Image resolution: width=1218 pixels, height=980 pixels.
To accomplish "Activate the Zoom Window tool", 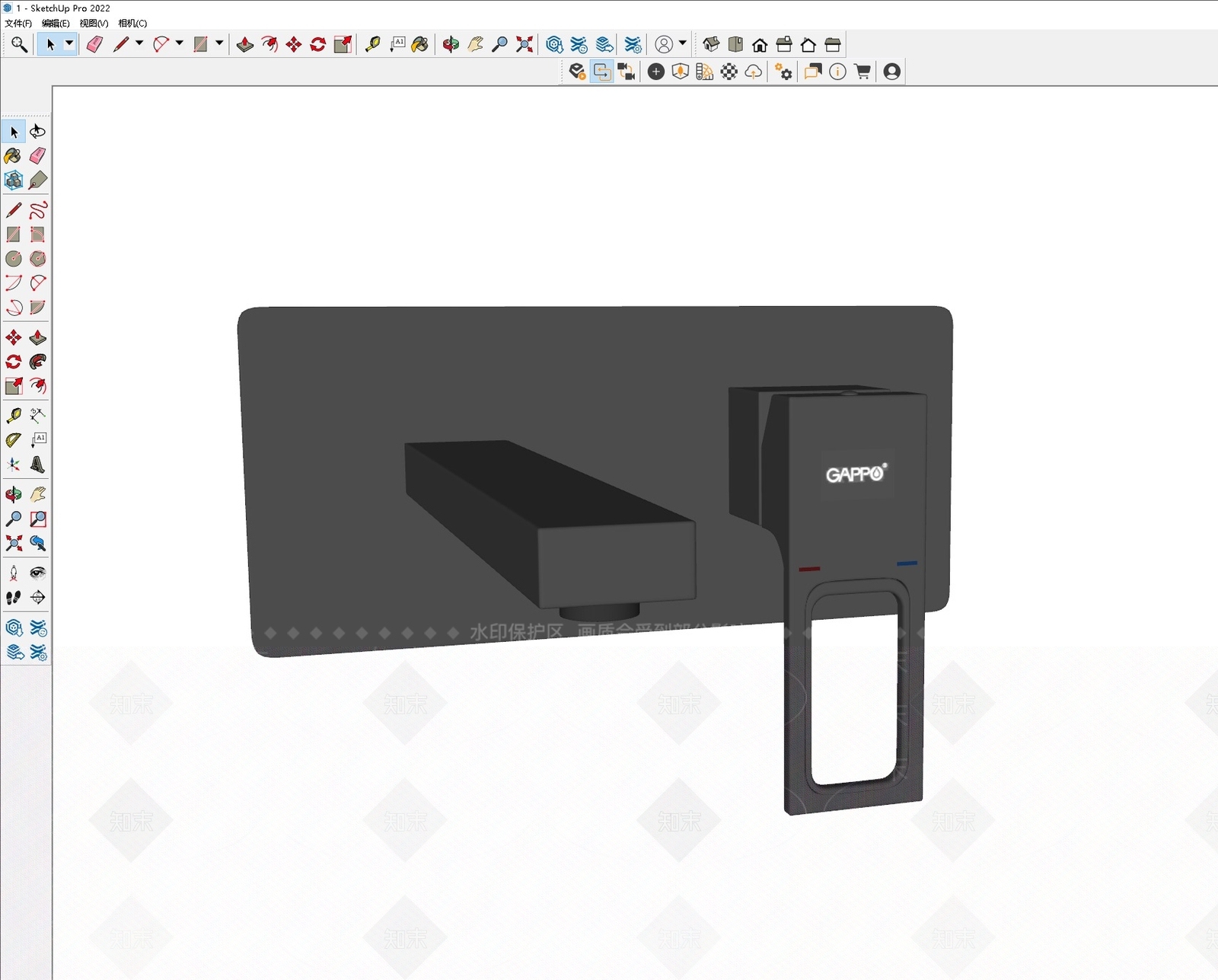I will pyautogui.click(x=37, y=519).
